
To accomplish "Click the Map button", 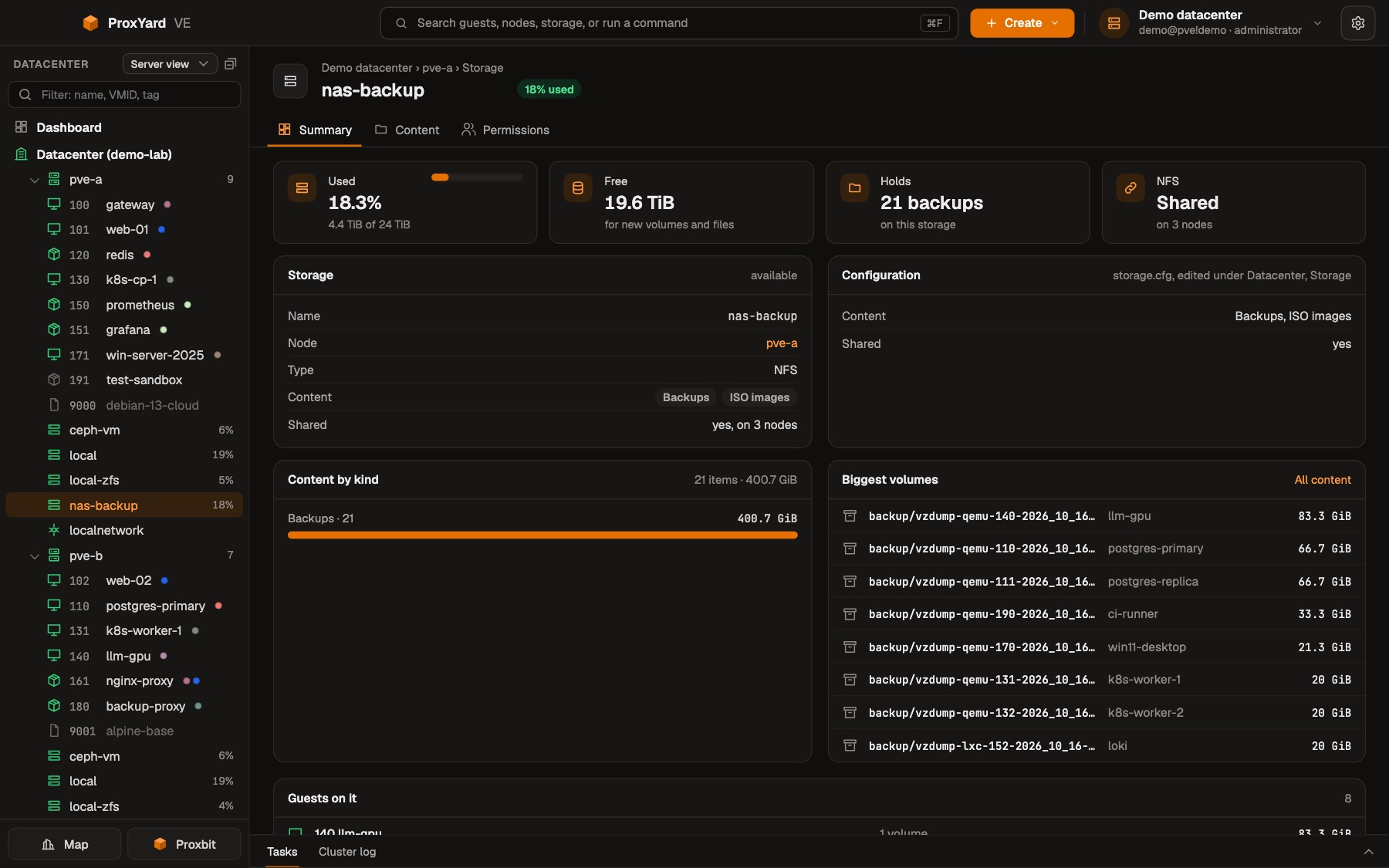I will [65, 844].
